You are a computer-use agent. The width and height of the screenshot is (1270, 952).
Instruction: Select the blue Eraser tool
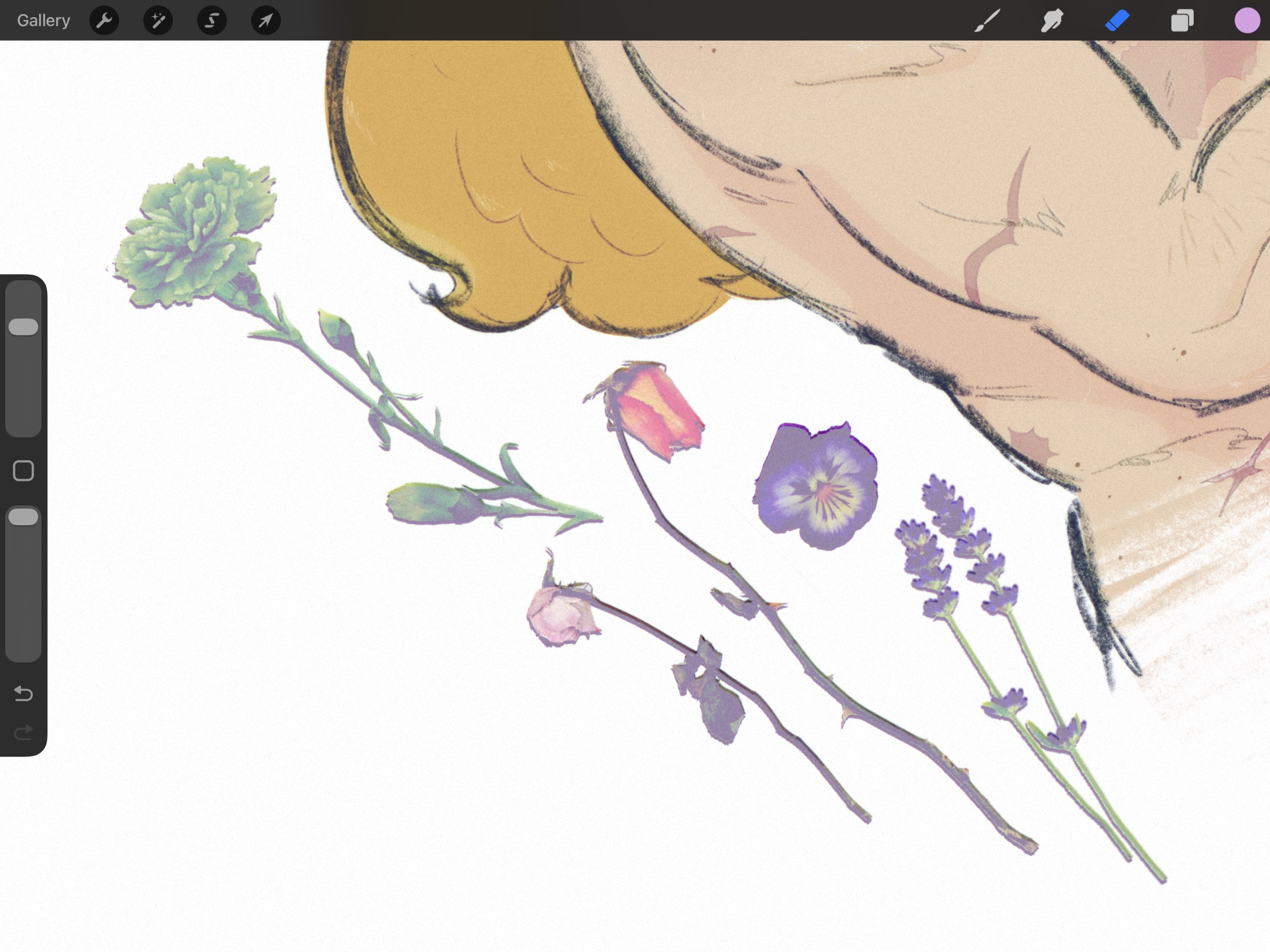tap(1117, 20)
